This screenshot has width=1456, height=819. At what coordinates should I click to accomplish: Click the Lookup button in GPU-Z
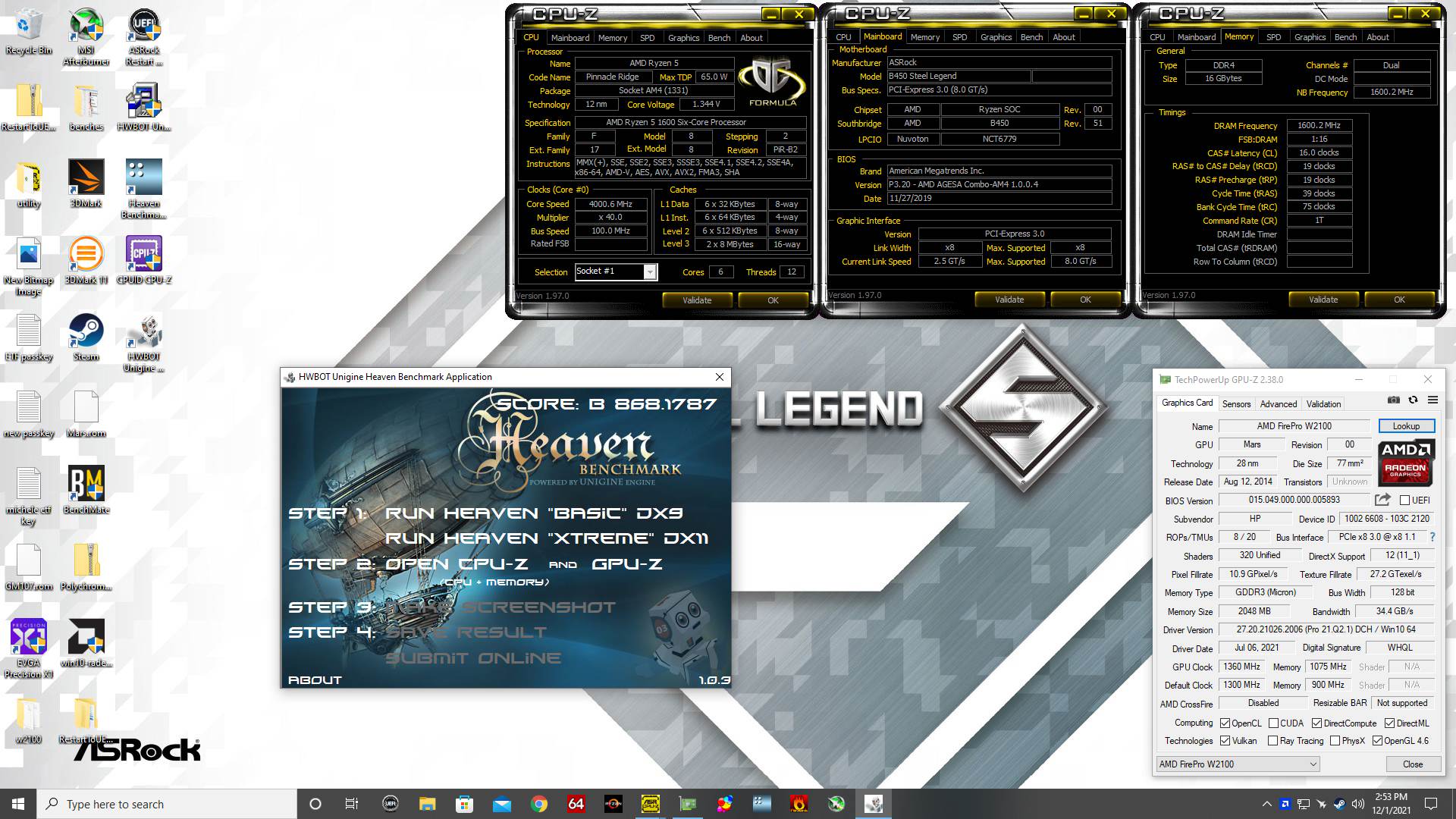(1405, 426)
